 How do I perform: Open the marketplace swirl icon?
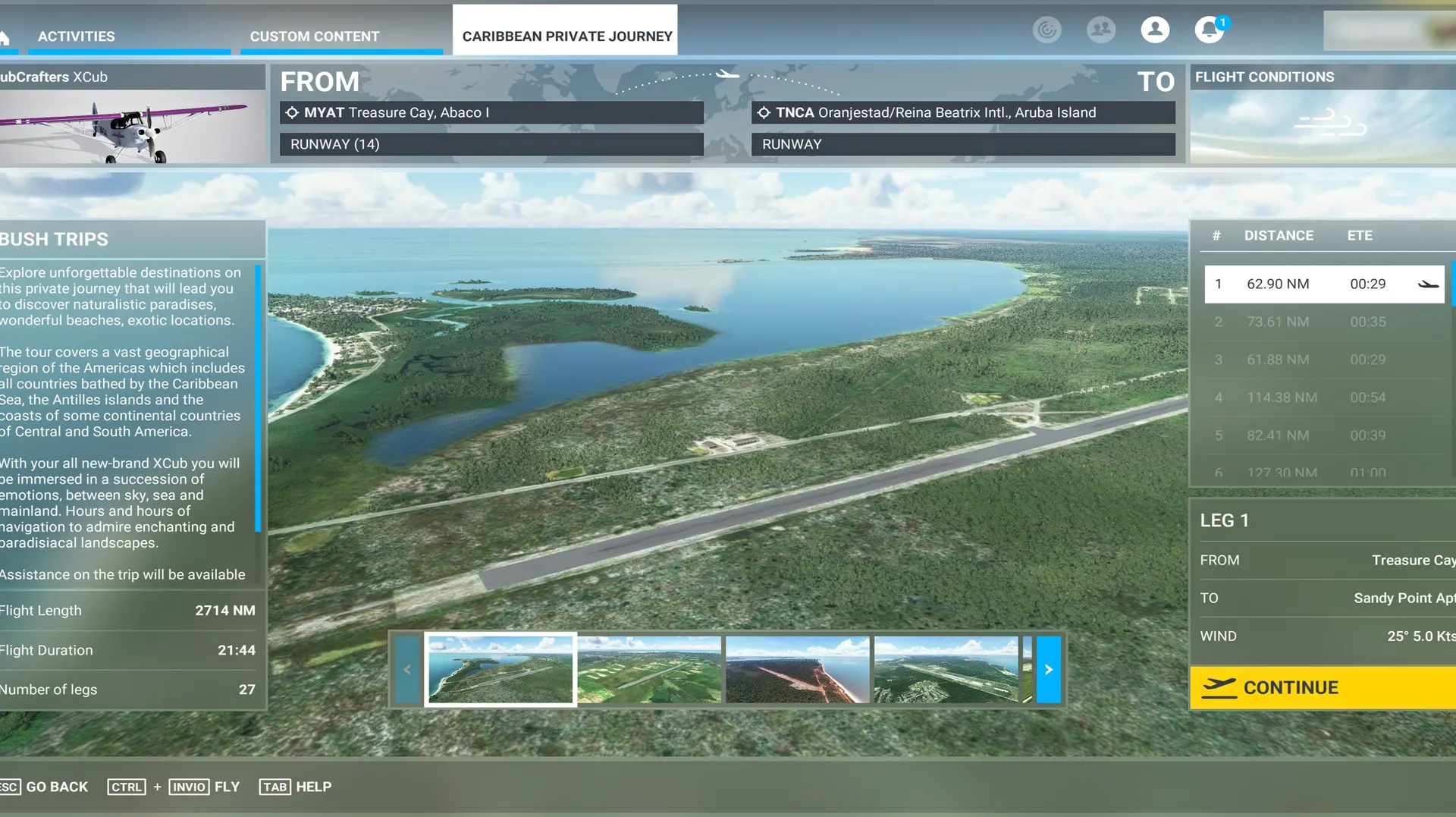(1046, 30)
